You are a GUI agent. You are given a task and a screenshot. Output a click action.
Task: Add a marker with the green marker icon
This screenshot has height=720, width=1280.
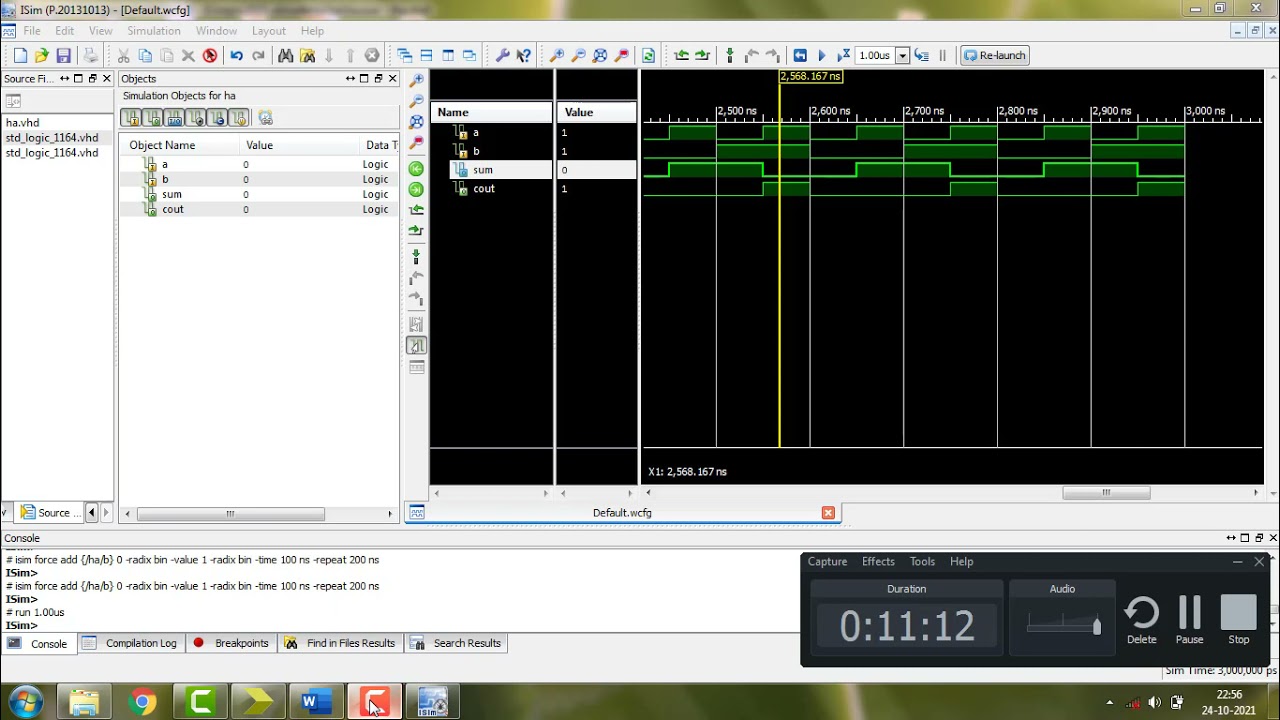pyautogui.click(x=730, y=56)
